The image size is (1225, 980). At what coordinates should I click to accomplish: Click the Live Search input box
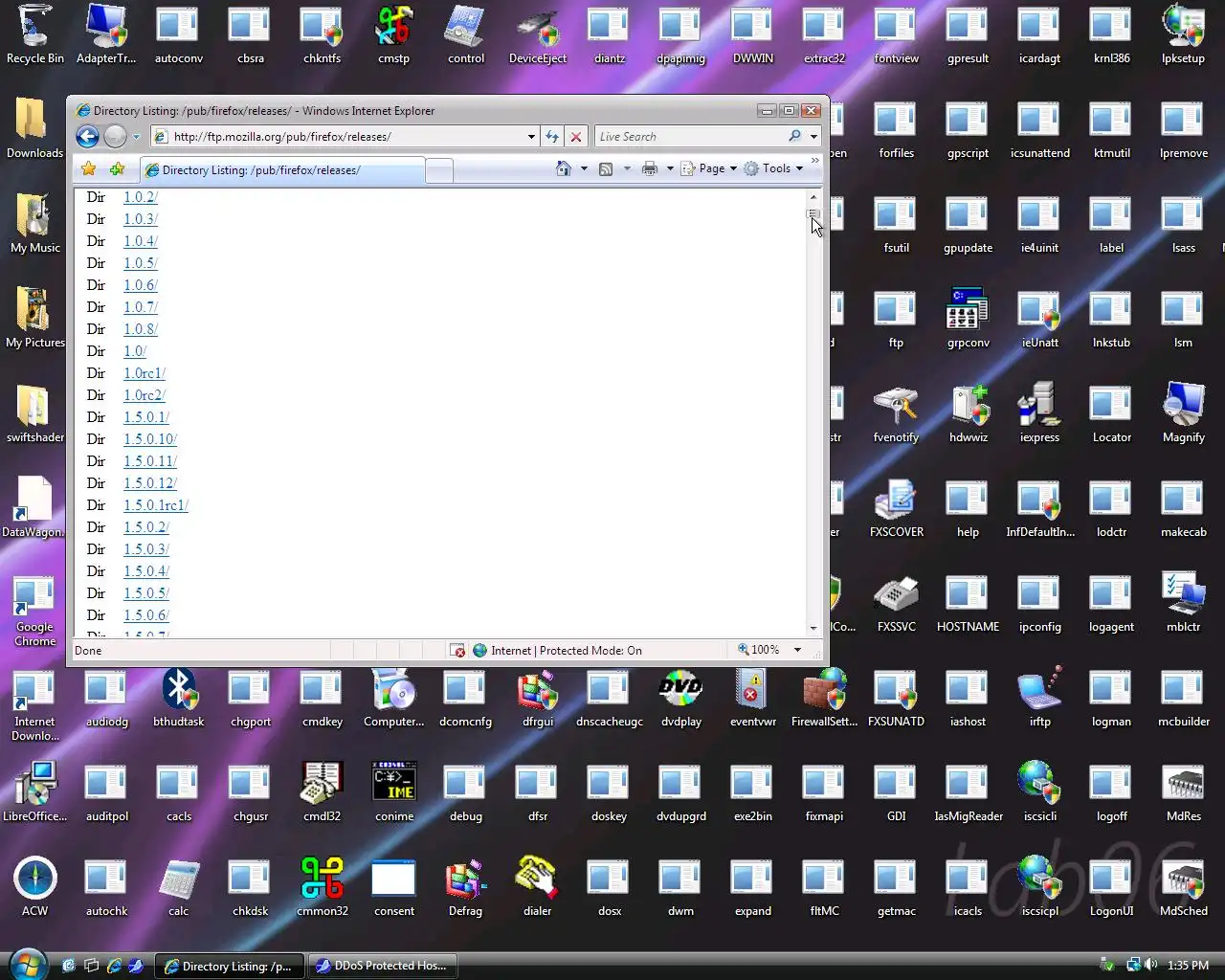pyautogui.click(x=689, y=137)
